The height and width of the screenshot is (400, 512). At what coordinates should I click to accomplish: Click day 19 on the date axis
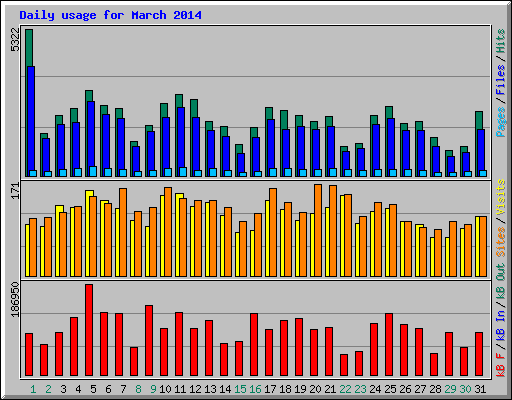point(300,389)
